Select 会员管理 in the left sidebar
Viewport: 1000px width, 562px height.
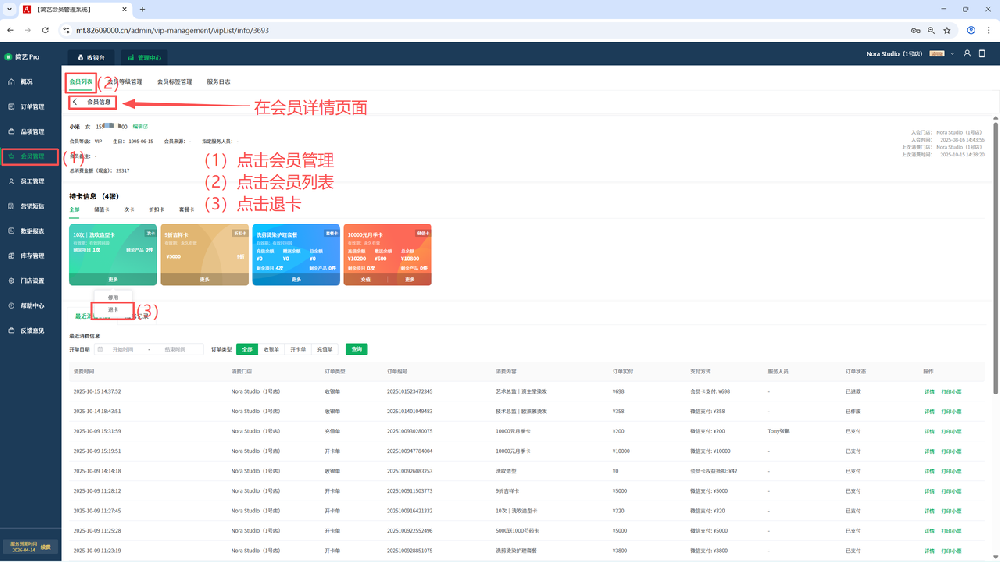[x=31, y=156]
